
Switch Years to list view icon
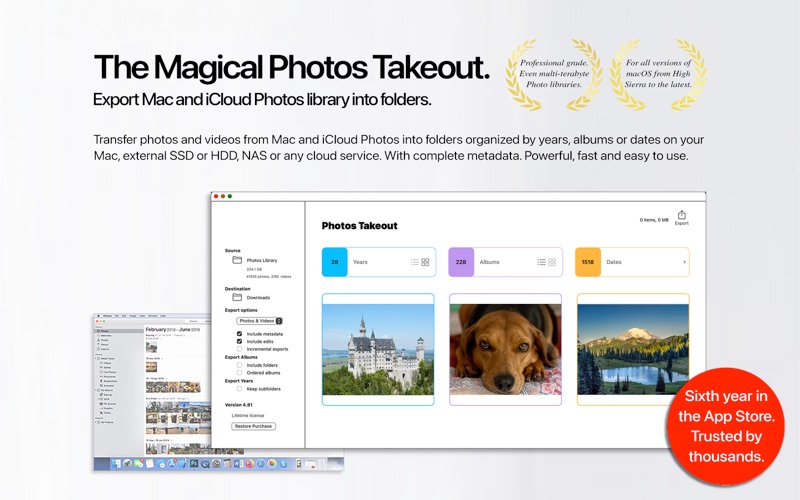(414, 262)
